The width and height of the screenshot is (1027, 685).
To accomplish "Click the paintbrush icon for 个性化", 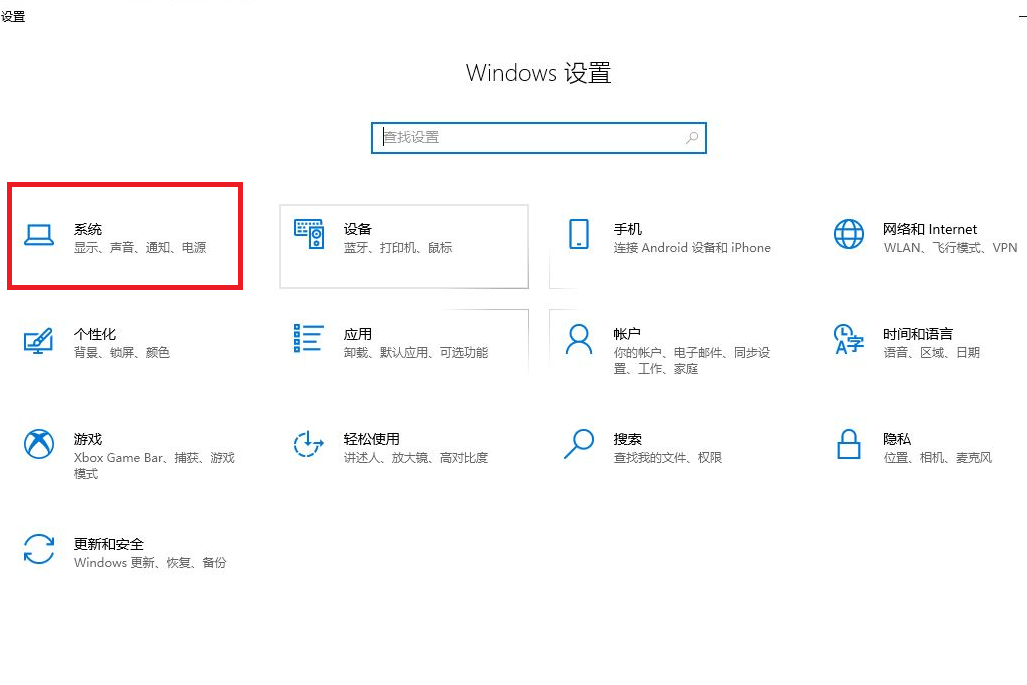I will click(39, 341).
